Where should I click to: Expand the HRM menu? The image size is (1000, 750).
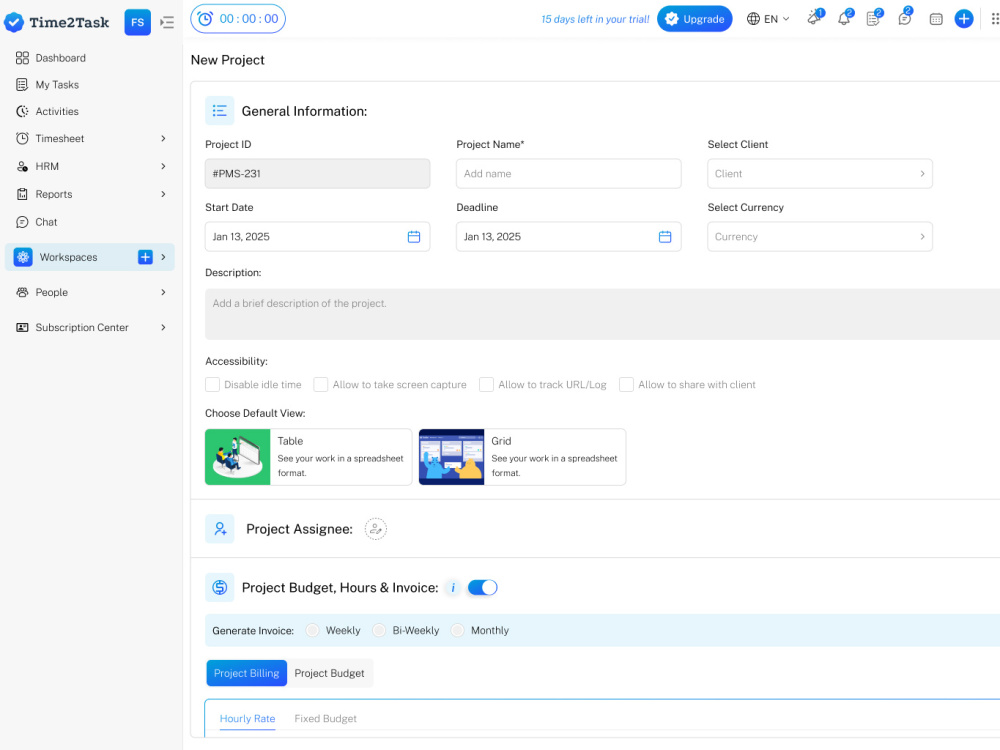point(164,166)
